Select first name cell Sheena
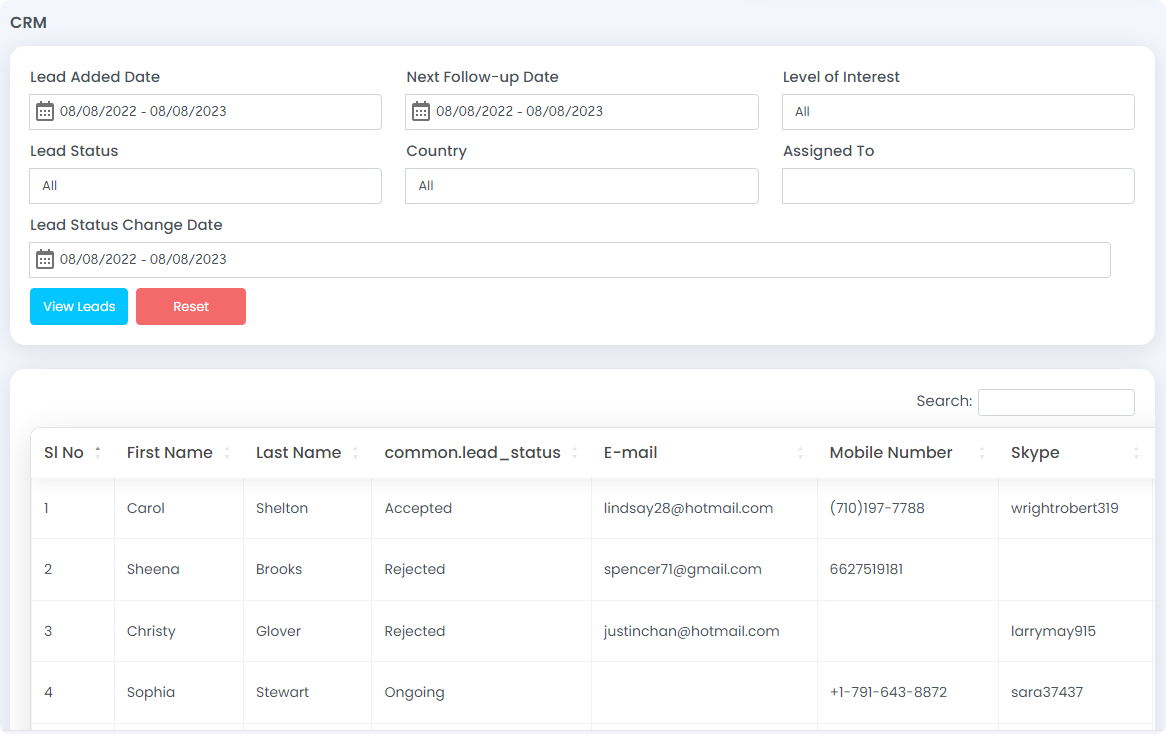 153,569
